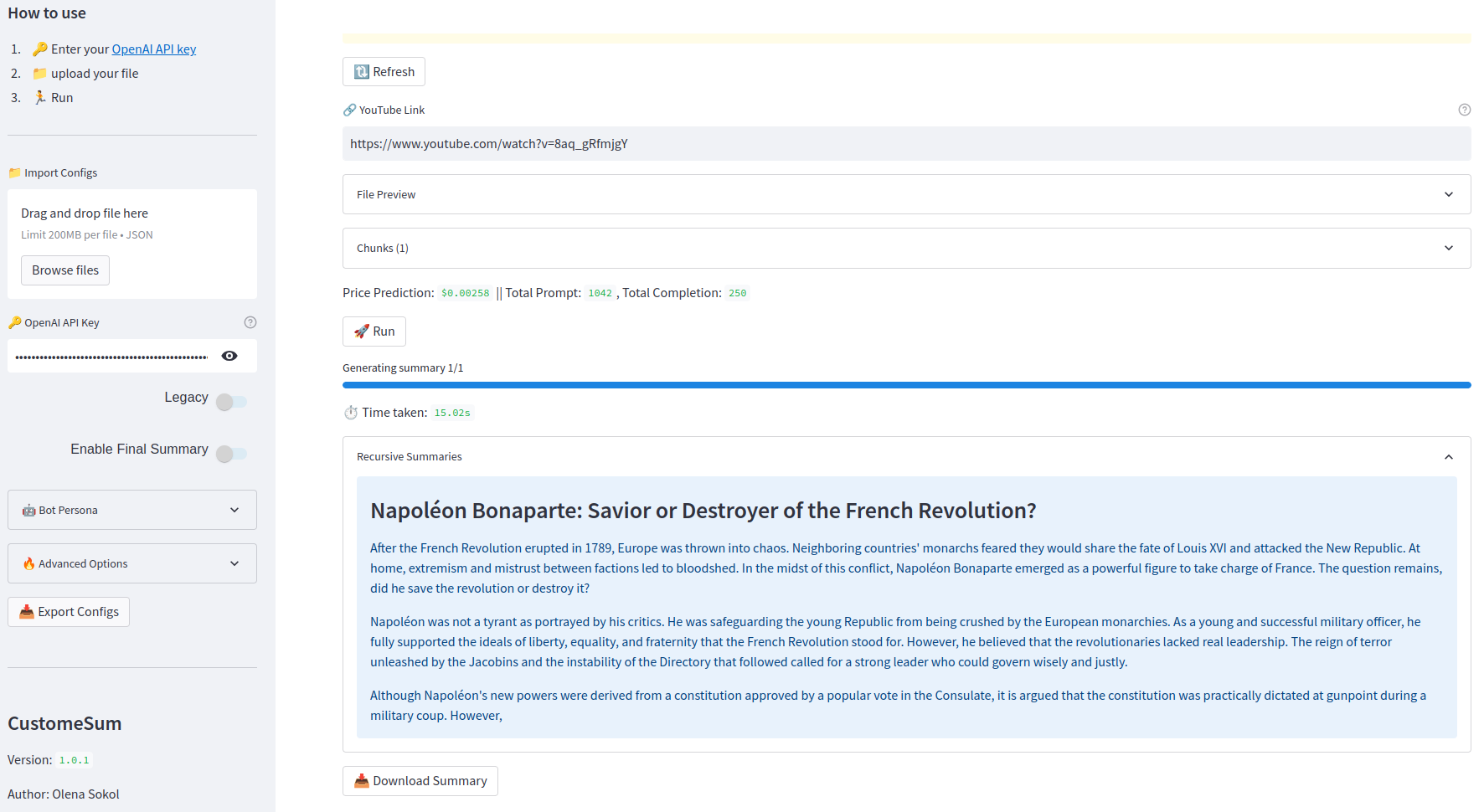The image size is (1484, 812).
Task: Click the link icon beside YouTube Link
Action: (x=348, y=109)
